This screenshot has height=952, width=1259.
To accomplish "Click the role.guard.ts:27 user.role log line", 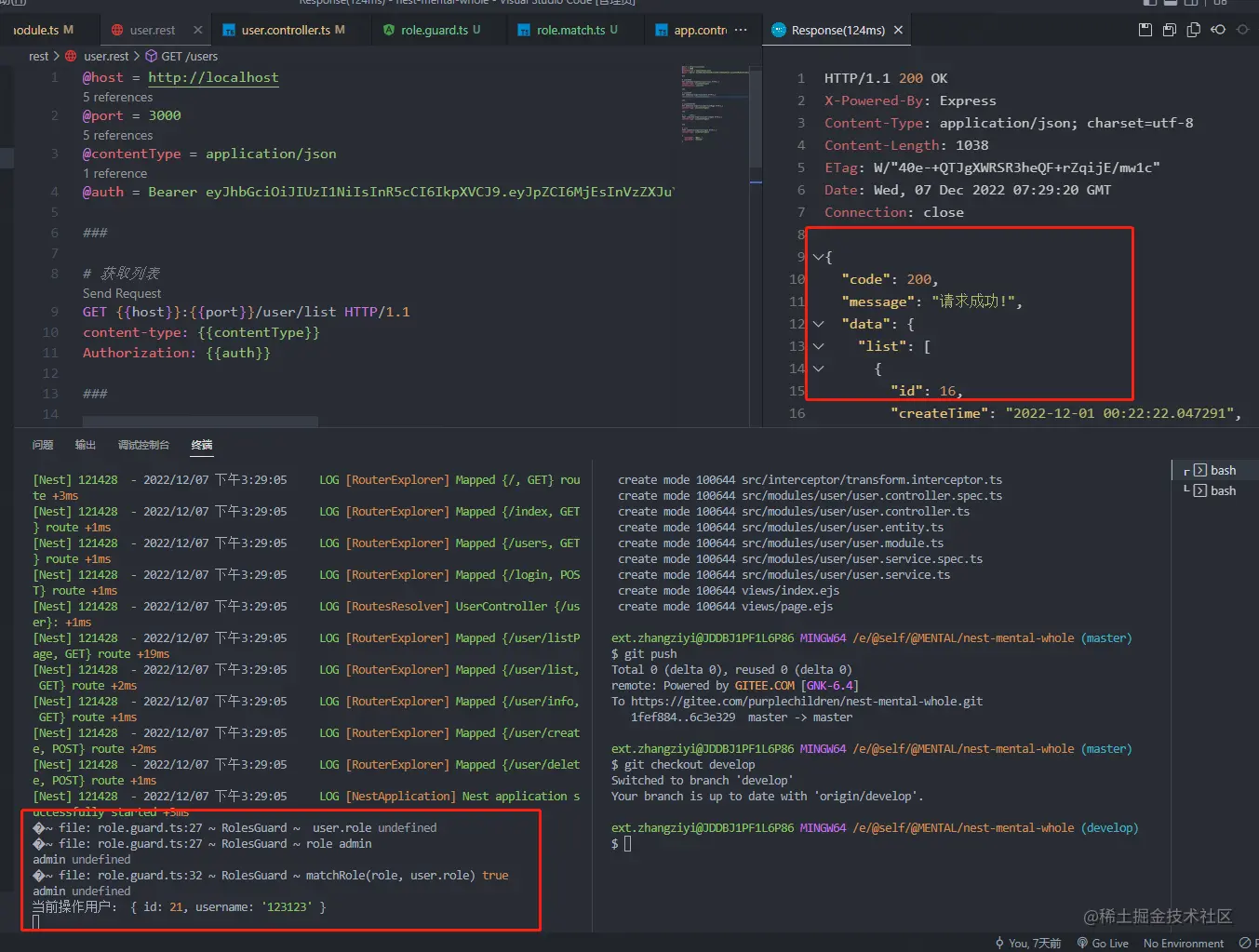I will click(x=234, y=827).
